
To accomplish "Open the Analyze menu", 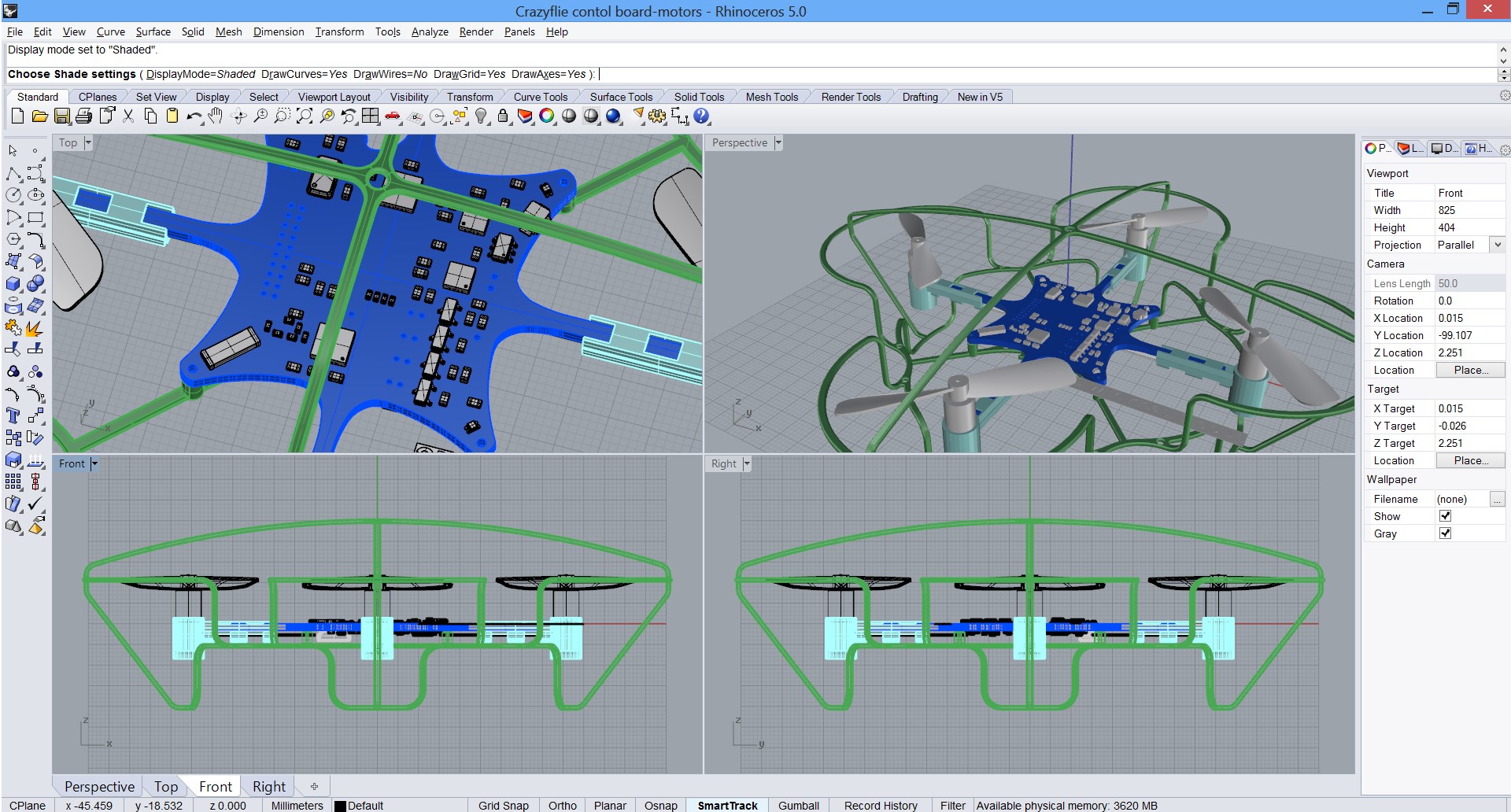I will 430,31.
